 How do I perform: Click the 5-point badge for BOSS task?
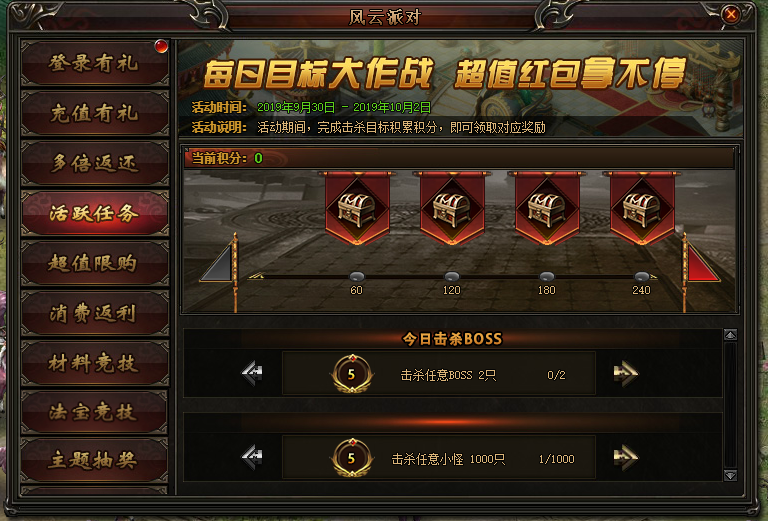coord(352,374)
